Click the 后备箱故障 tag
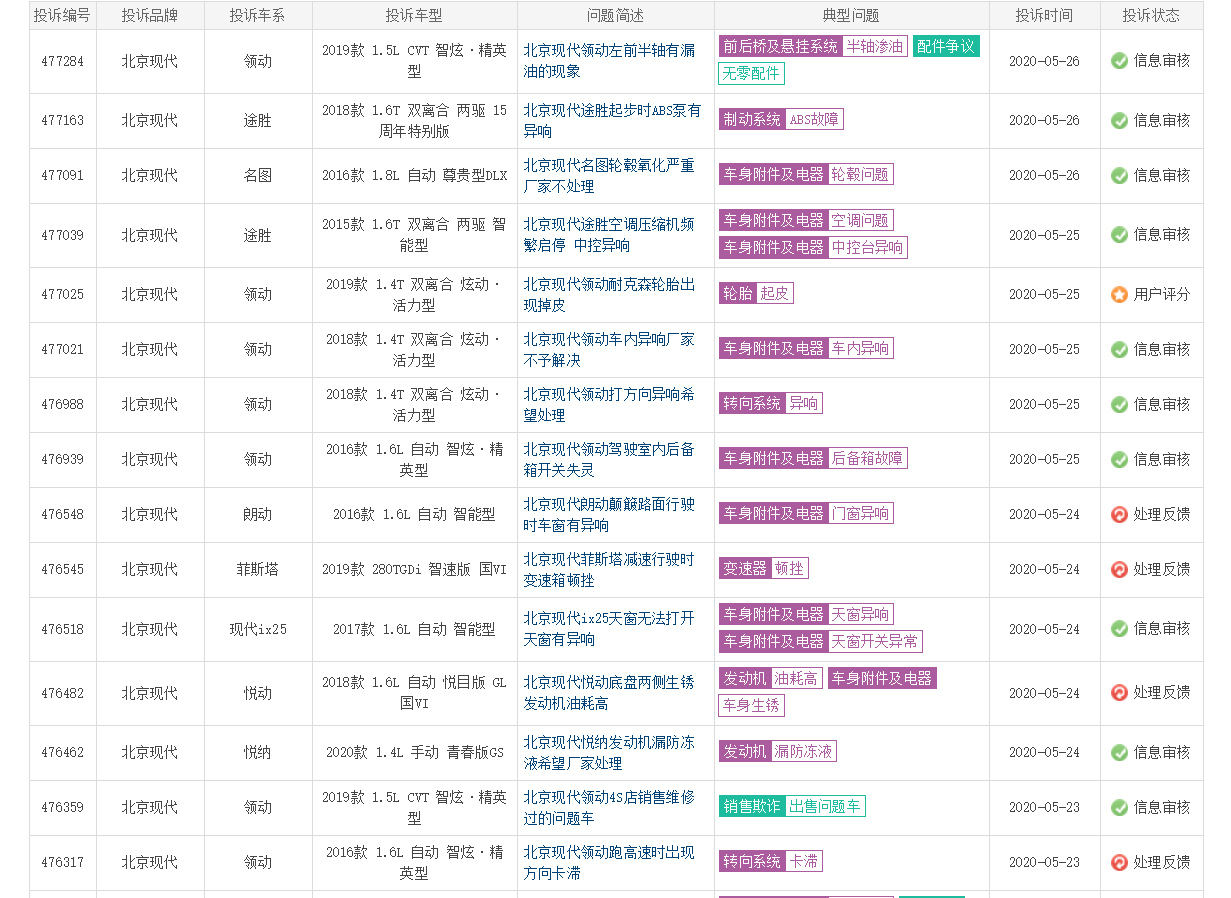Viewport: 1231px width, 898px height. point(868,459)
